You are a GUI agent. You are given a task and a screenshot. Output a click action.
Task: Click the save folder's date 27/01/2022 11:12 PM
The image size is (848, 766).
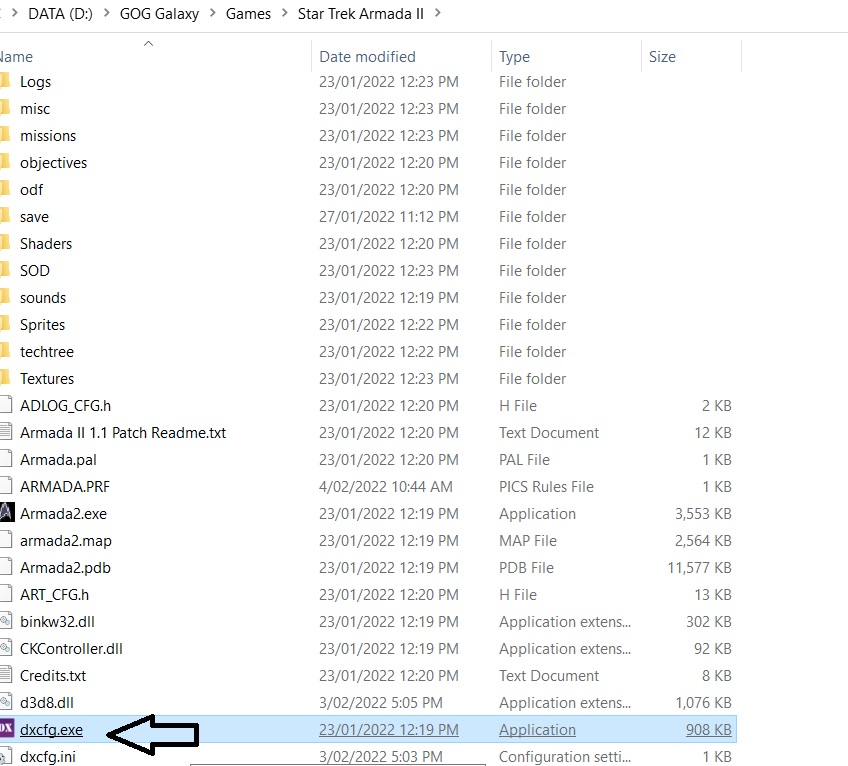pyautogui.click(x=389, y=217)
